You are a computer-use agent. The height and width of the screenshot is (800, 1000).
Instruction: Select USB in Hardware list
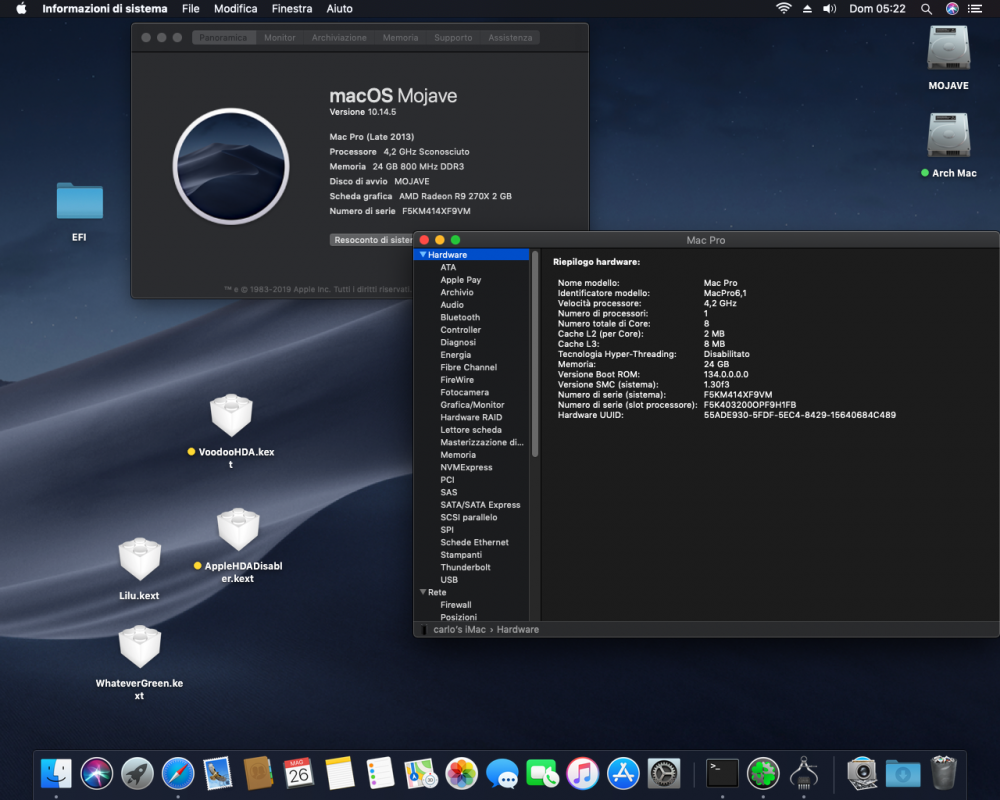[x=449, y=580]
